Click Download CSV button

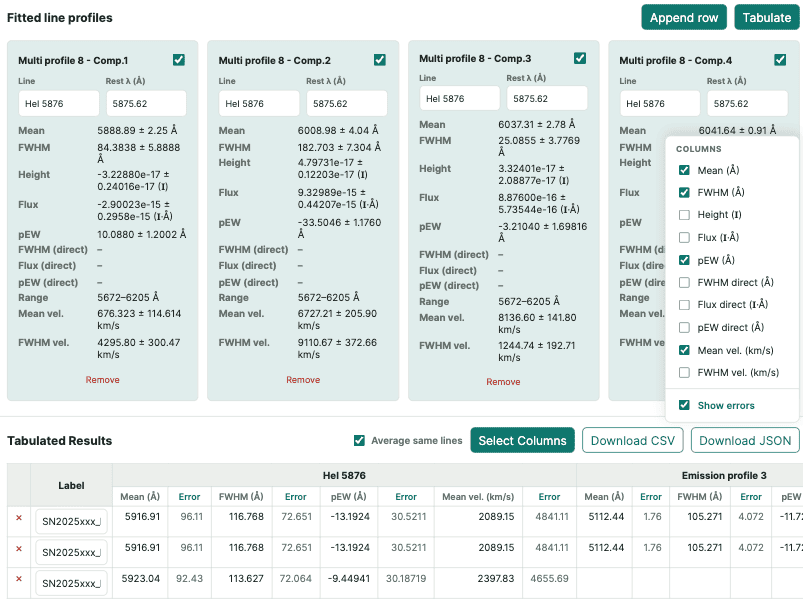[632, 440]
